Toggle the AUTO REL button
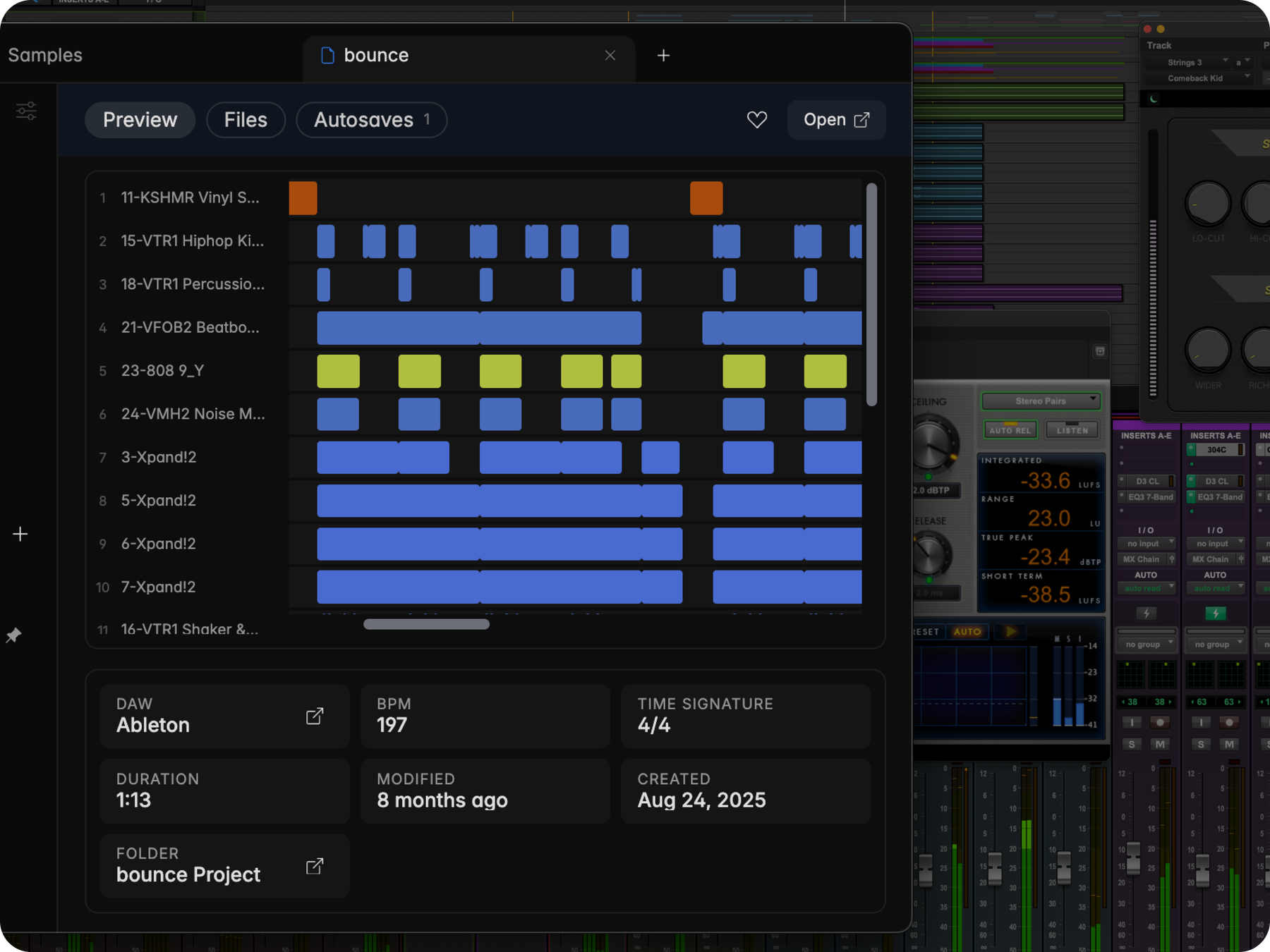Screen dimensions: 1270x952 point(1010,429)
